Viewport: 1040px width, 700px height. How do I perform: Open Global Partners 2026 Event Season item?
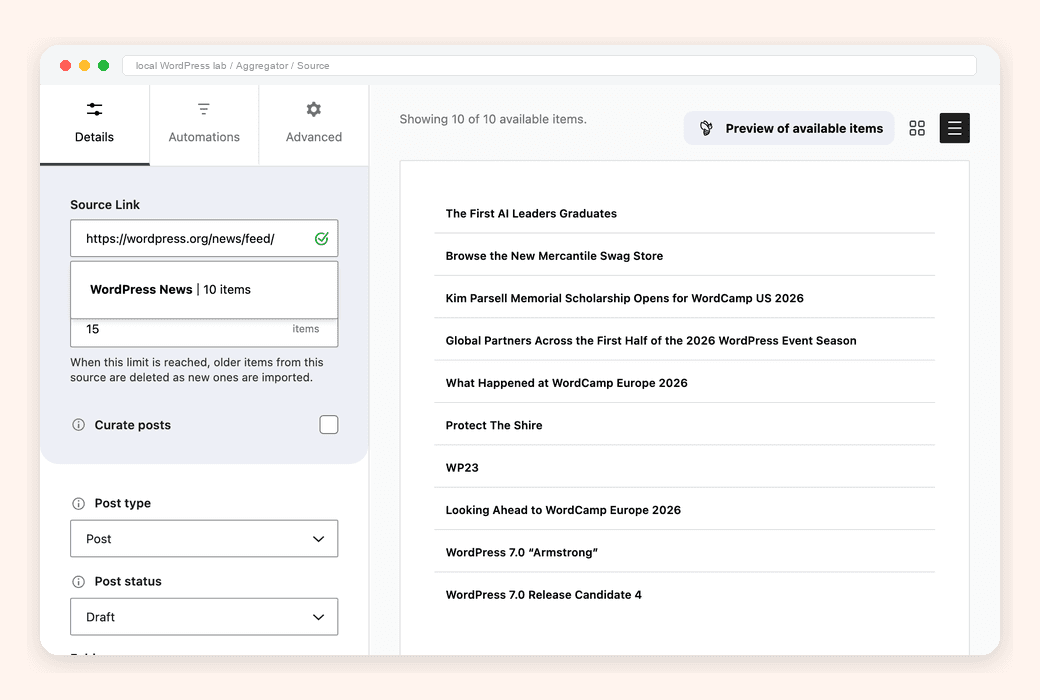click(684, 341)
